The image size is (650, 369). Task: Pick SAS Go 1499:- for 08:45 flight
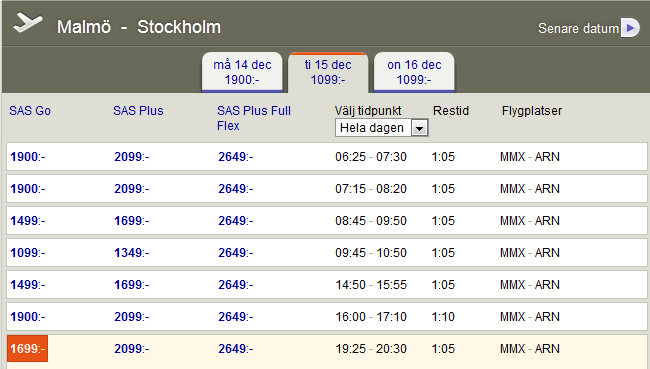pos(28,221)
